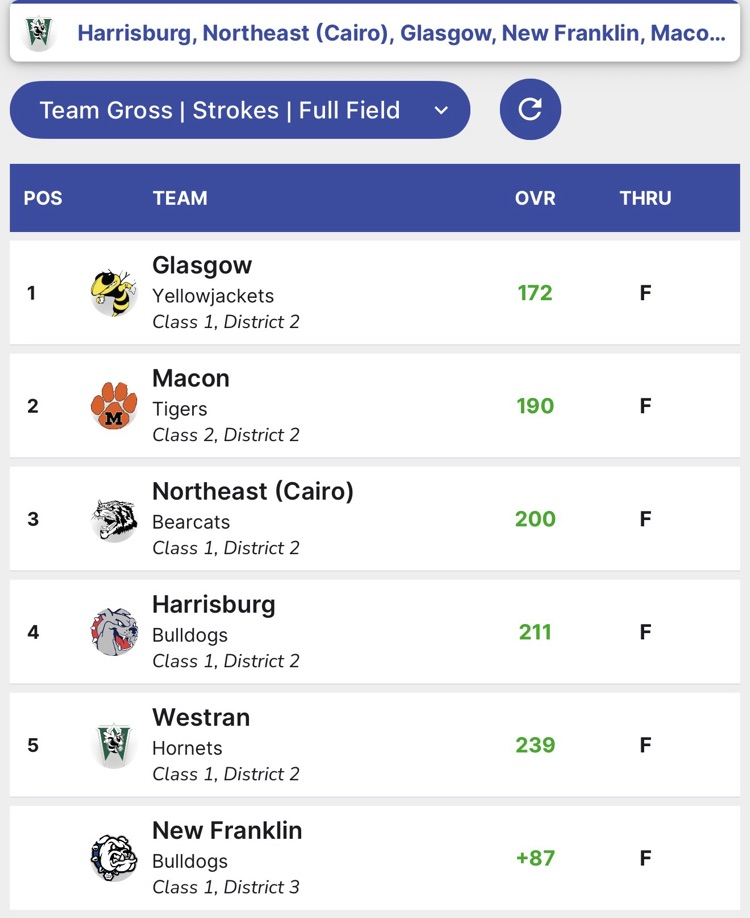
Task: Open the Macon team name link
Action: pos(191,378)
